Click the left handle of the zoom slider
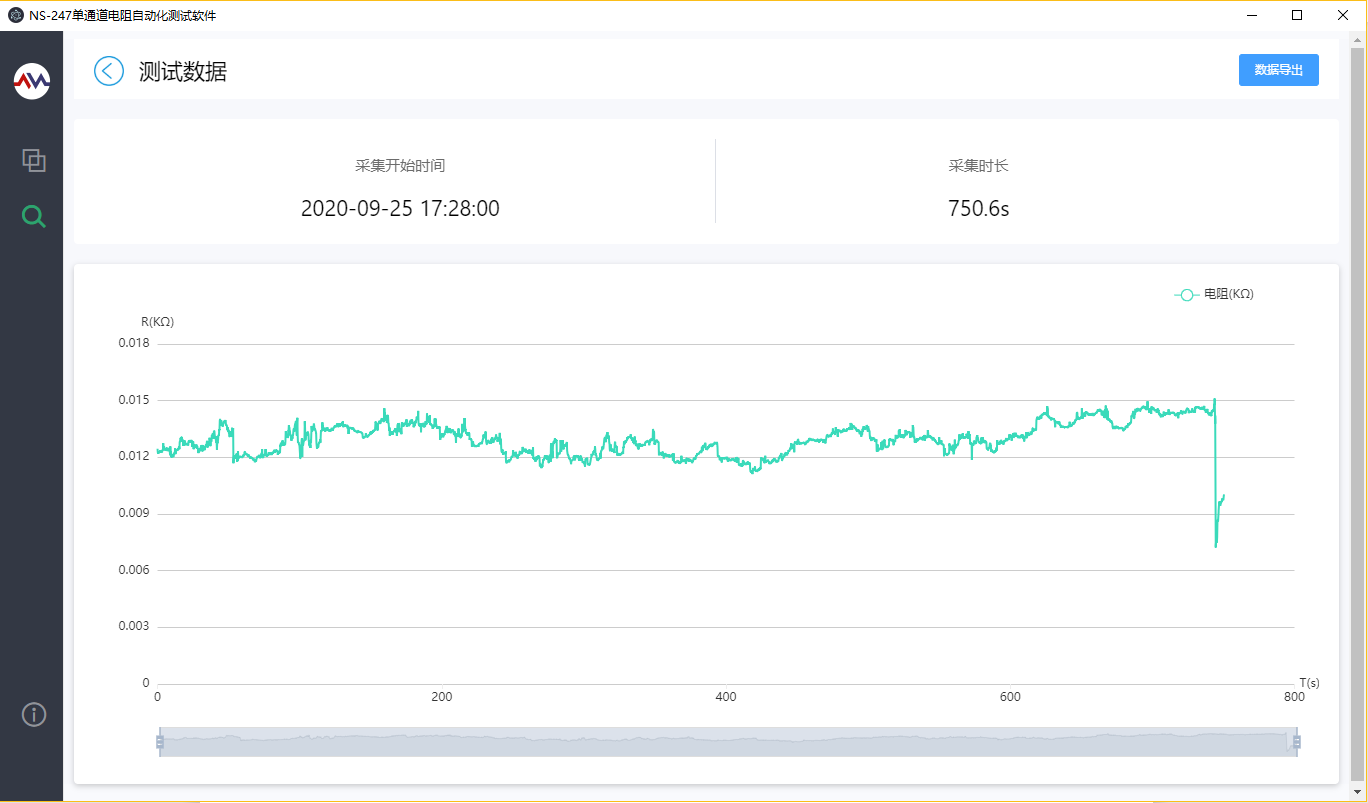 [160, 741]
